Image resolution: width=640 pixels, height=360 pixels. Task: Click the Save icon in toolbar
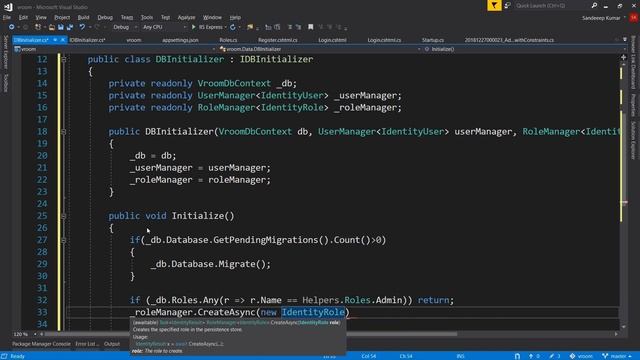60,27
